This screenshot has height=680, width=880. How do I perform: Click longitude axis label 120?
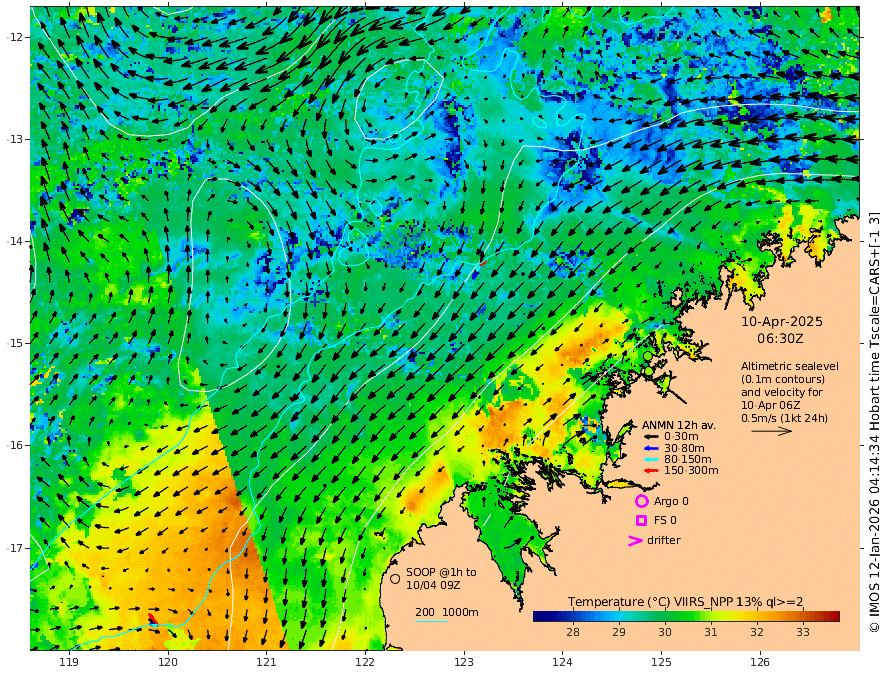click(168, 662)
